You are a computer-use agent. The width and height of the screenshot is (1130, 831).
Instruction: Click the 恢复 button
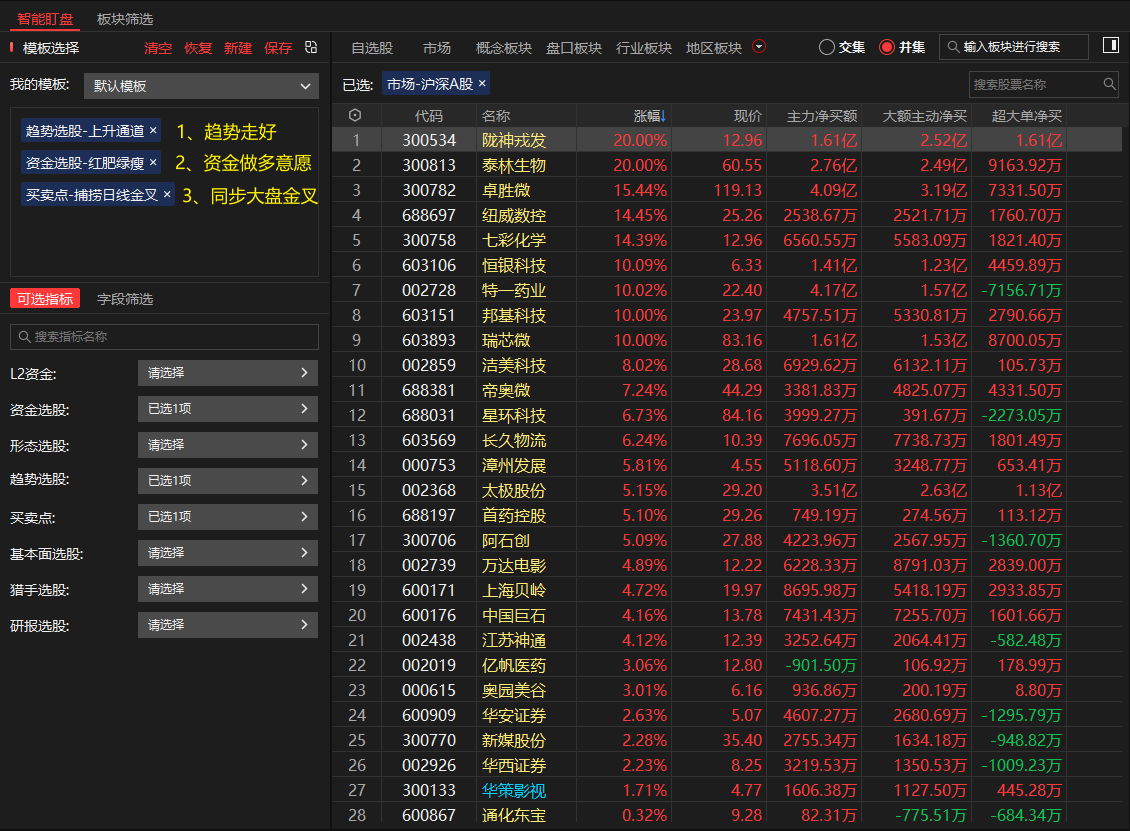[198, 48]
